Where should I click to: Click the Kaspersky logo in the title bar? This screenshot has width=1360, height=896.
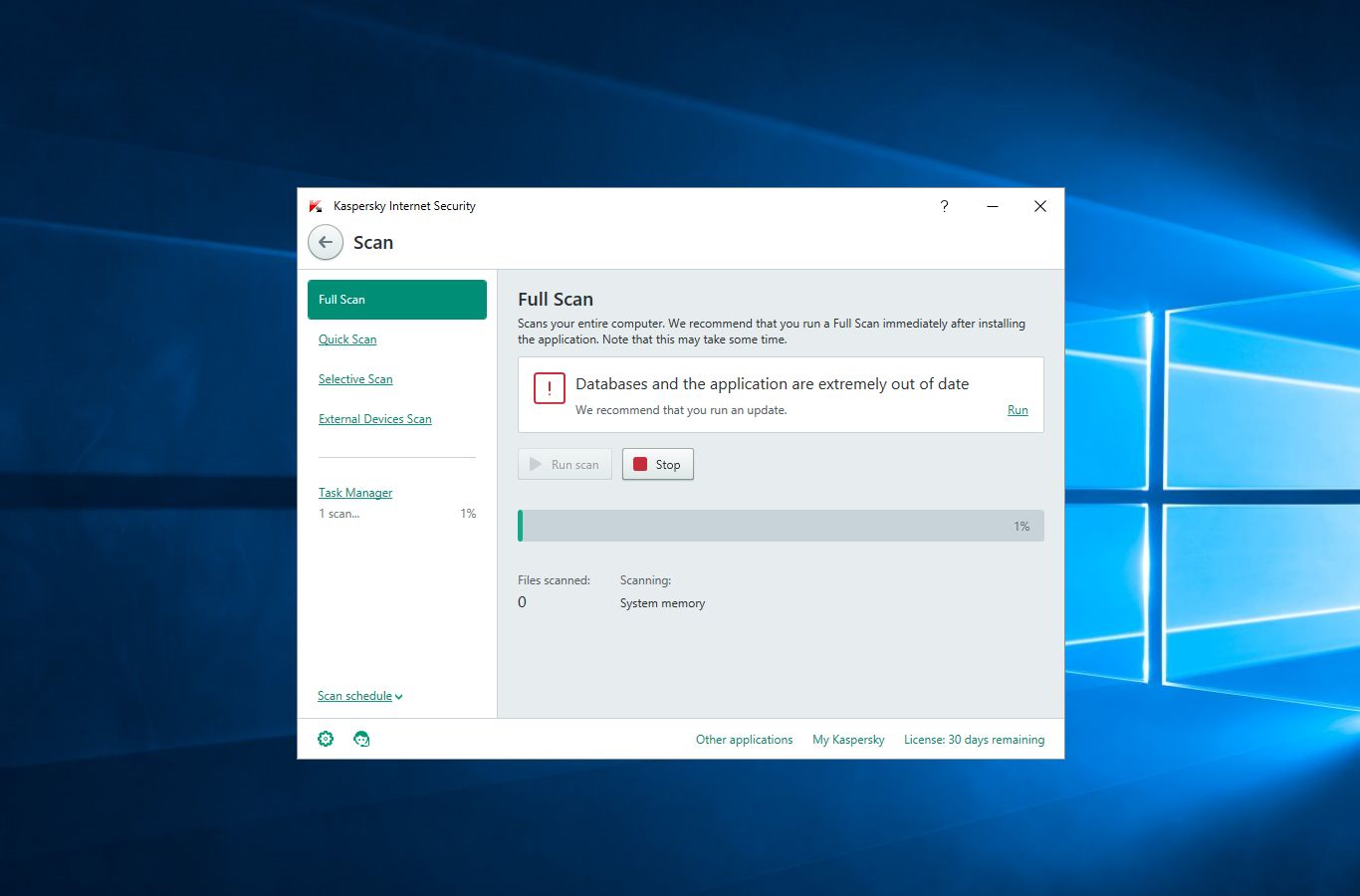click(x=316, y=206)
